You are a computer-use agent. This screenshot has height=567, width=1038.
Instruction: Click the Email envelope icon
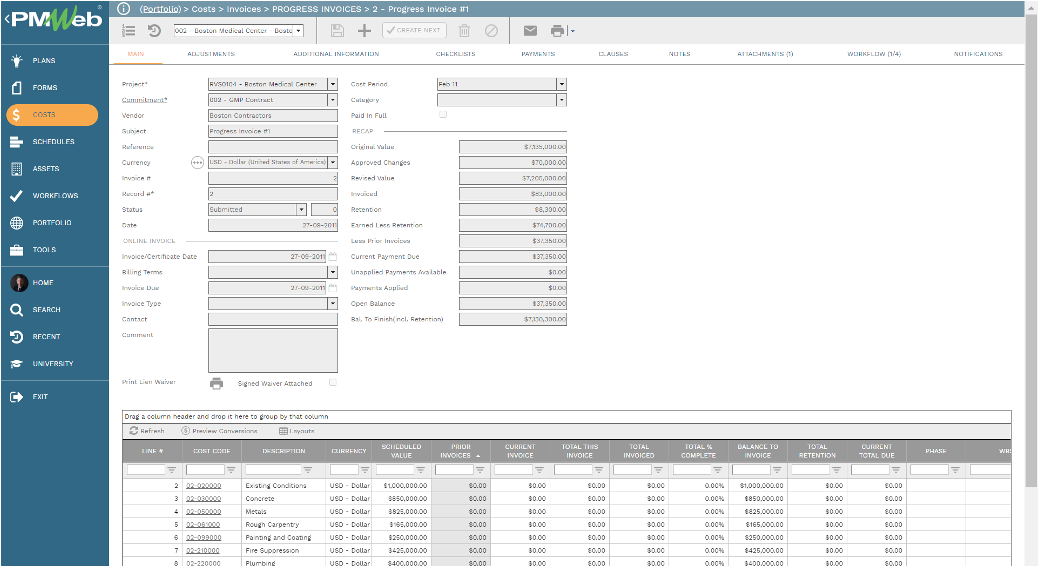[x=530, y=30]
